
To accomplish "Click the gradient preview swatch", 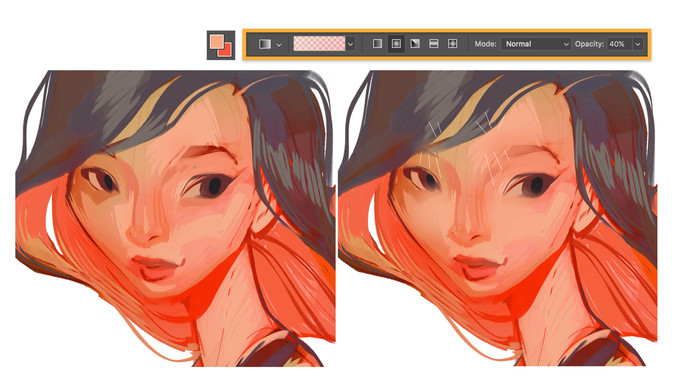I will (x=319, y=44).
